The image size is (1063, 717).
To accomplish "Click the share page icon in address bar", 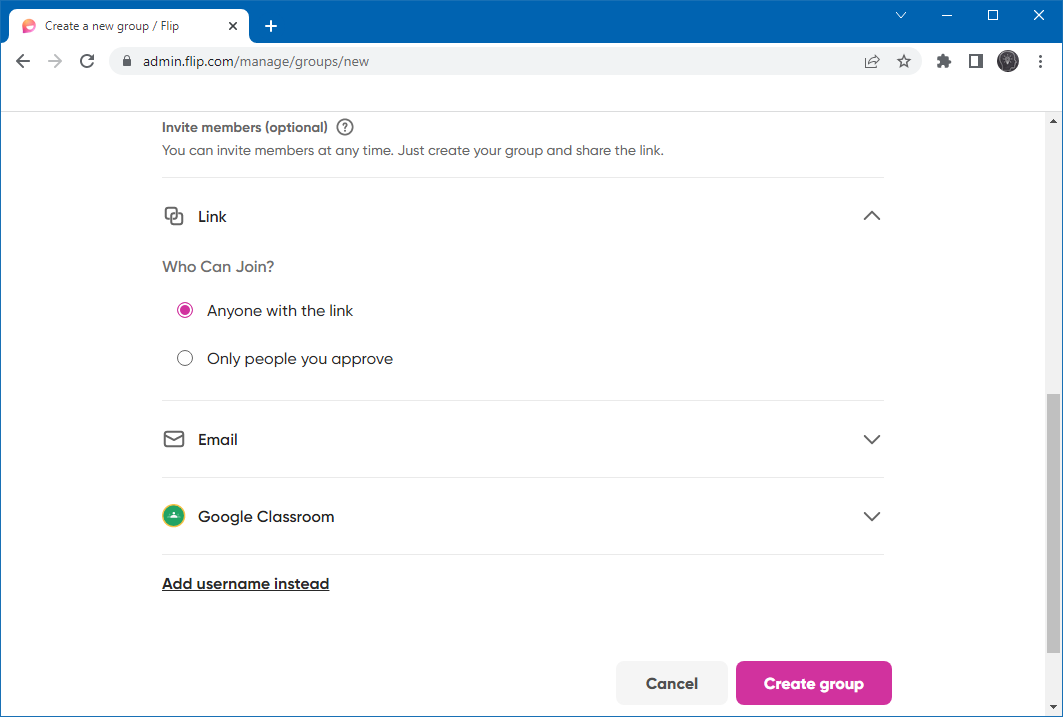I will (x=872, y=61).
